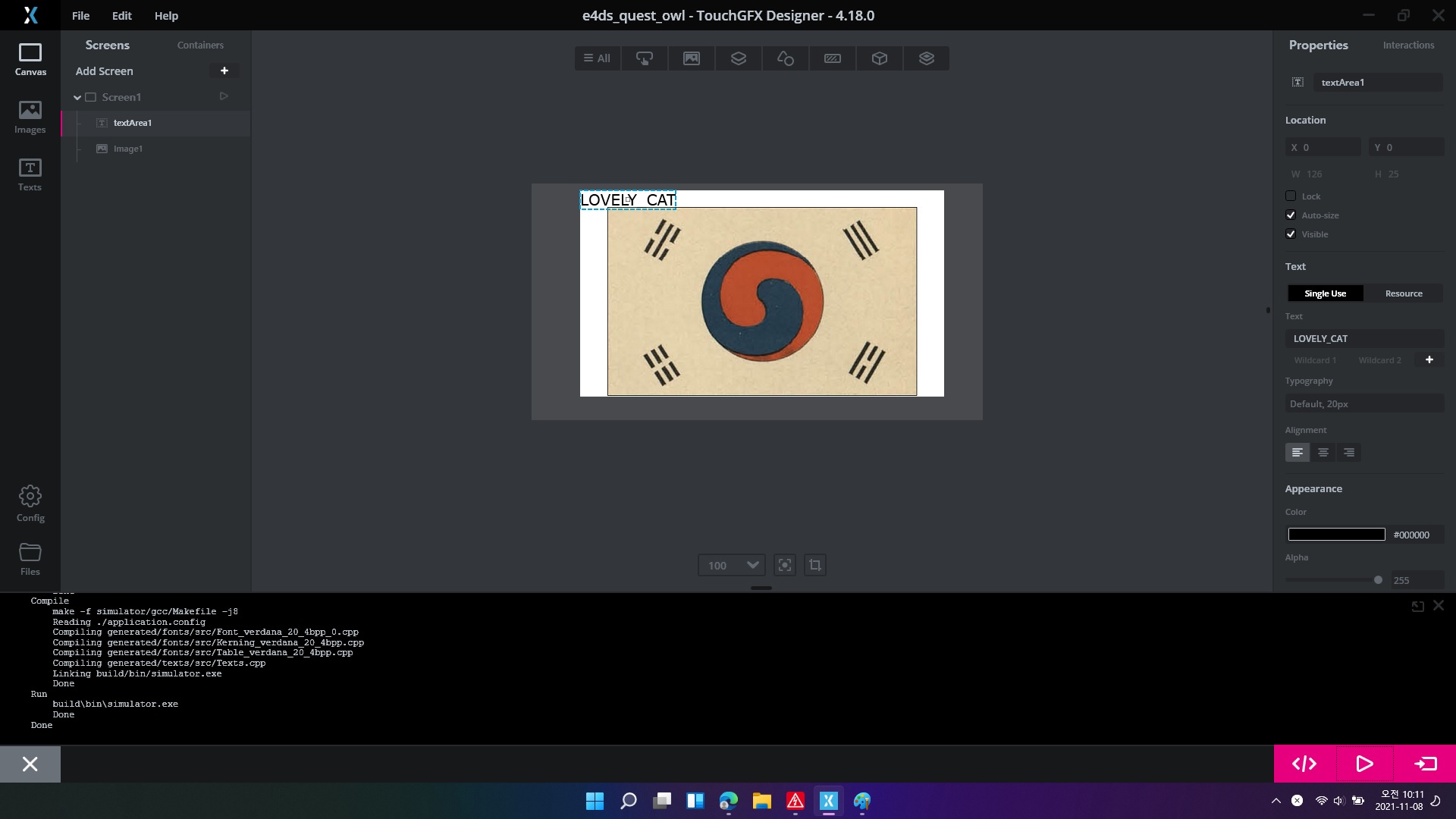The image size is (1456, 819).
Task: Add a wildcard with the plus icon
Action: pos(1429,359)
